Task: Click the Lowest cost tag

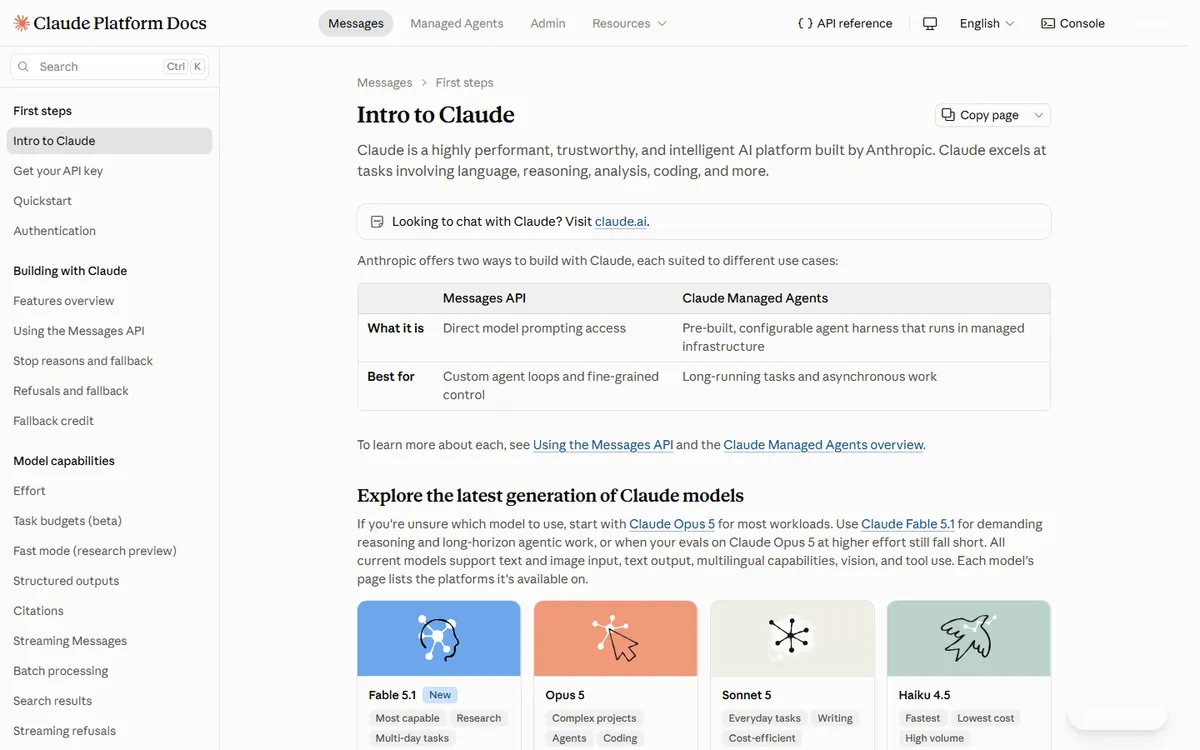Action: pos(986,718)
